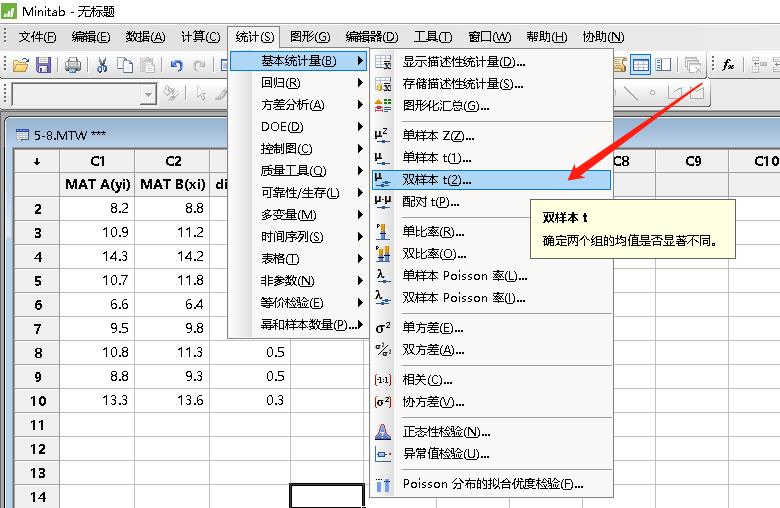Viewport: 780px width, 508px height.
Task: Click the σ² icon for 单方差
Action: pos(383,328)
